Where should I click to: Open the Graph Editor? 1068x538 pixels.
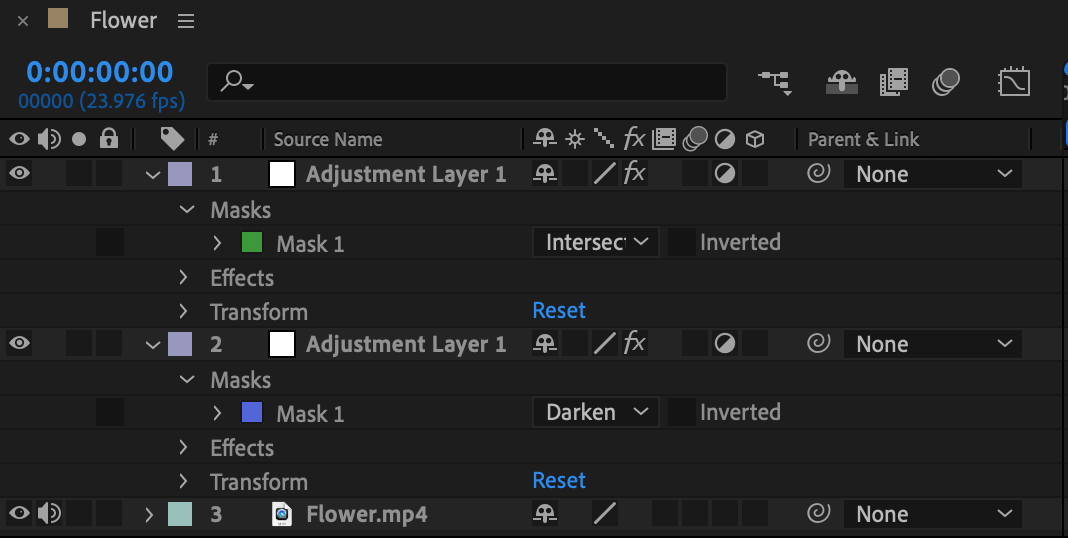pos(1014,82)
